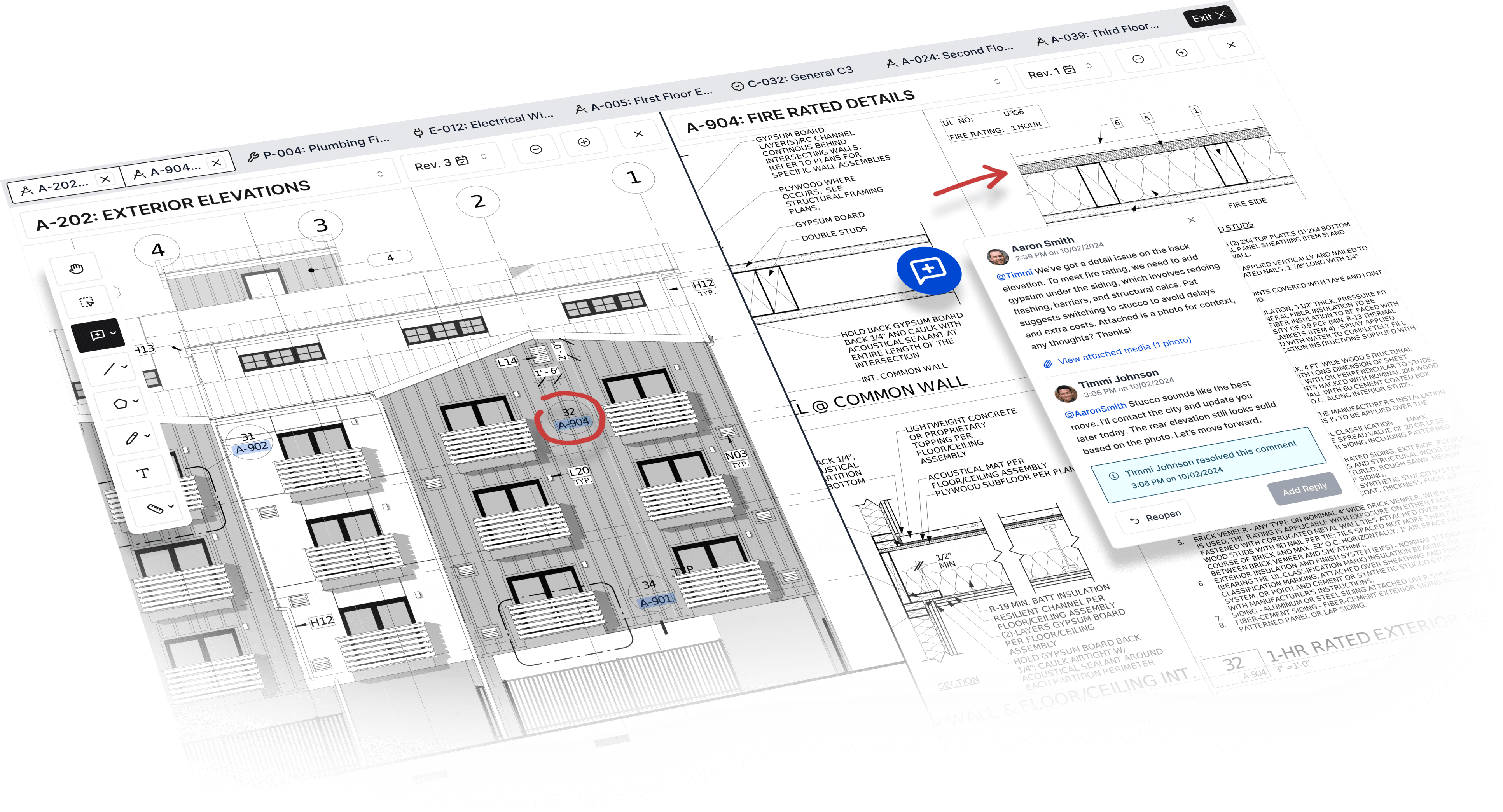Click the Add Reply button
The image size is (1503, 812).
[1305, 489]
